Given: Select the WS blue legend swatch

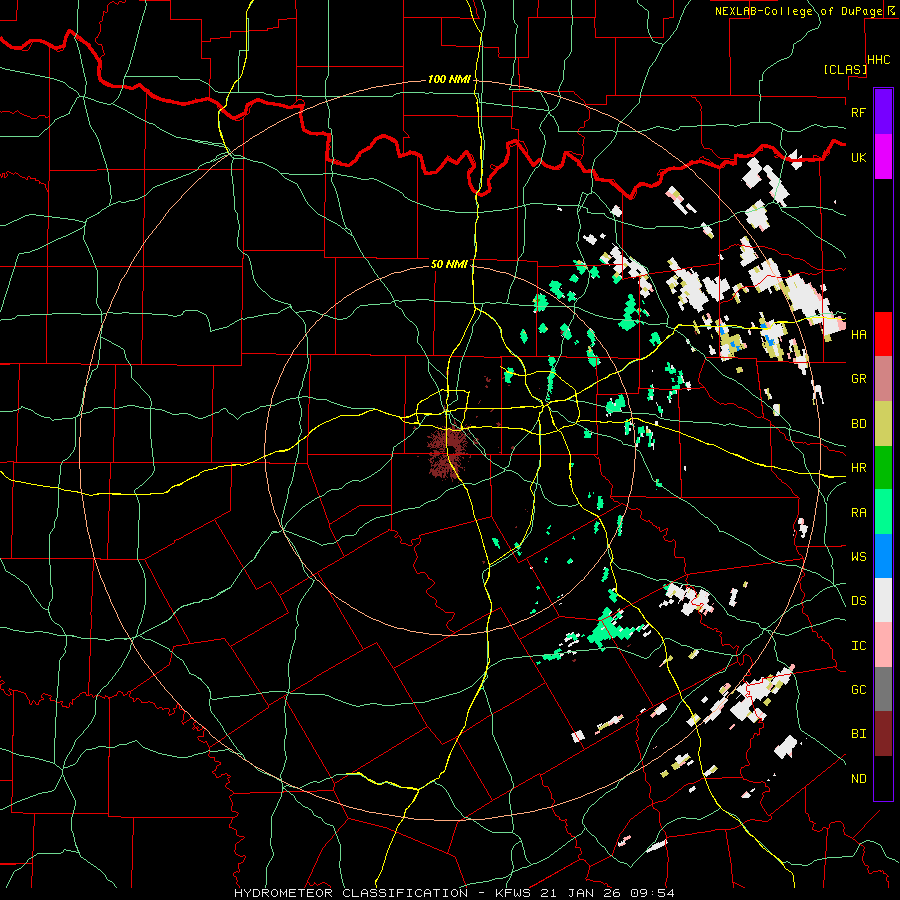Looking at the screenshot, I should pyautogui.click(x=883, y=556).
